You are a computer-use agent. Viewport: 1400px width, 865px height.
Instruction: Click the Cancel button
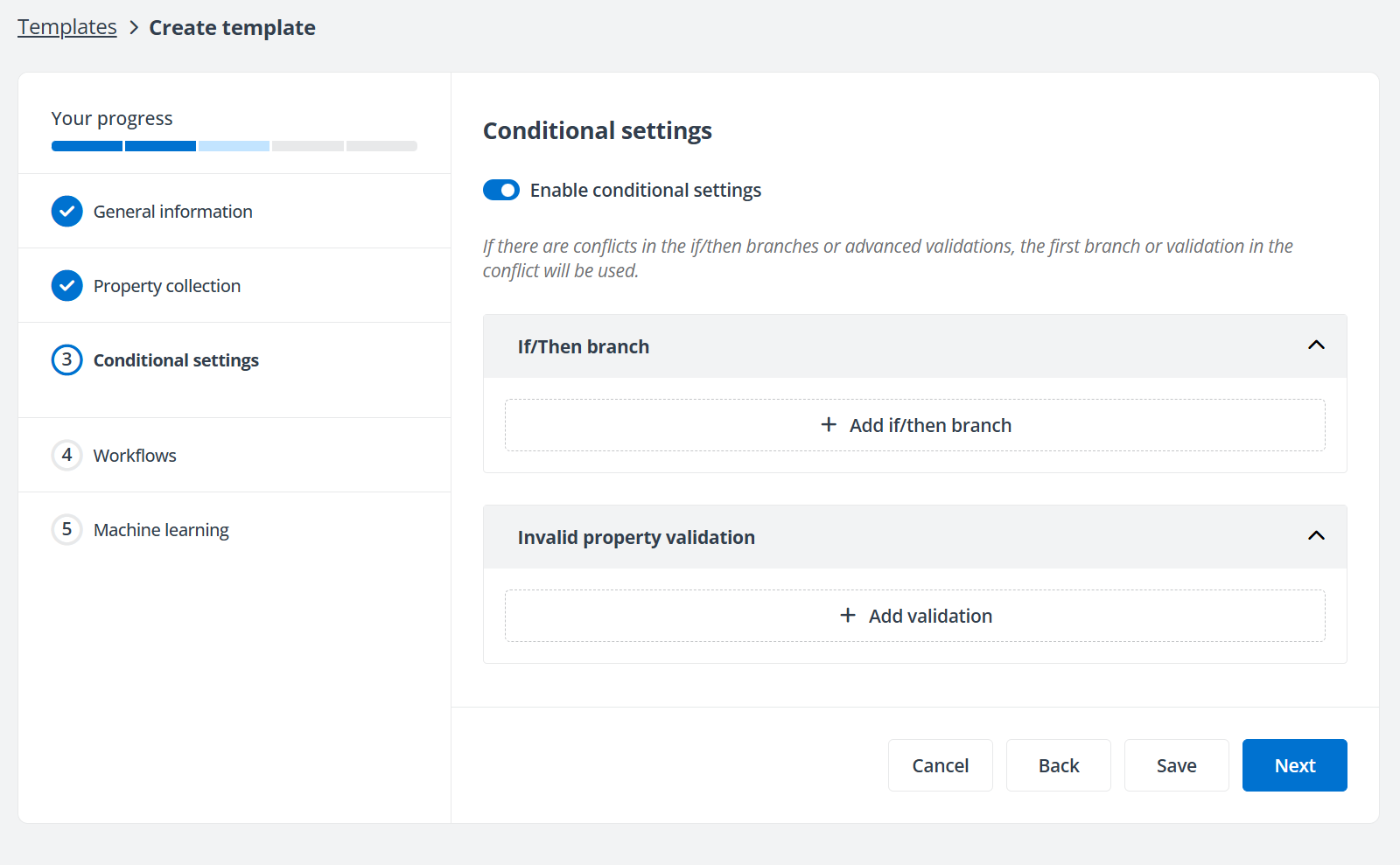(940, 765)
